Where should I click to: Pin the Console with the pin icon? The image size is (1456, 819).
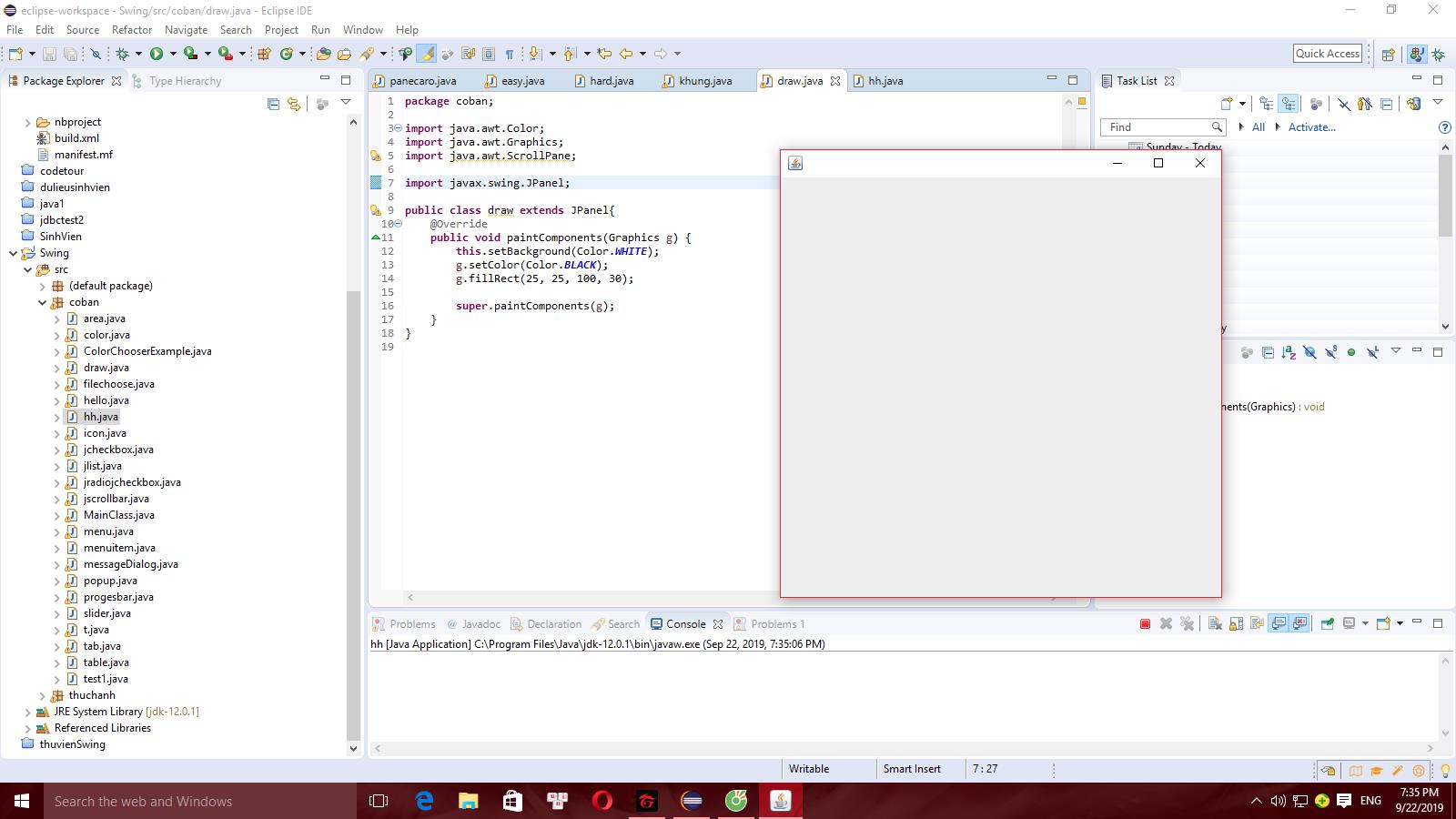click(1327, 623)
